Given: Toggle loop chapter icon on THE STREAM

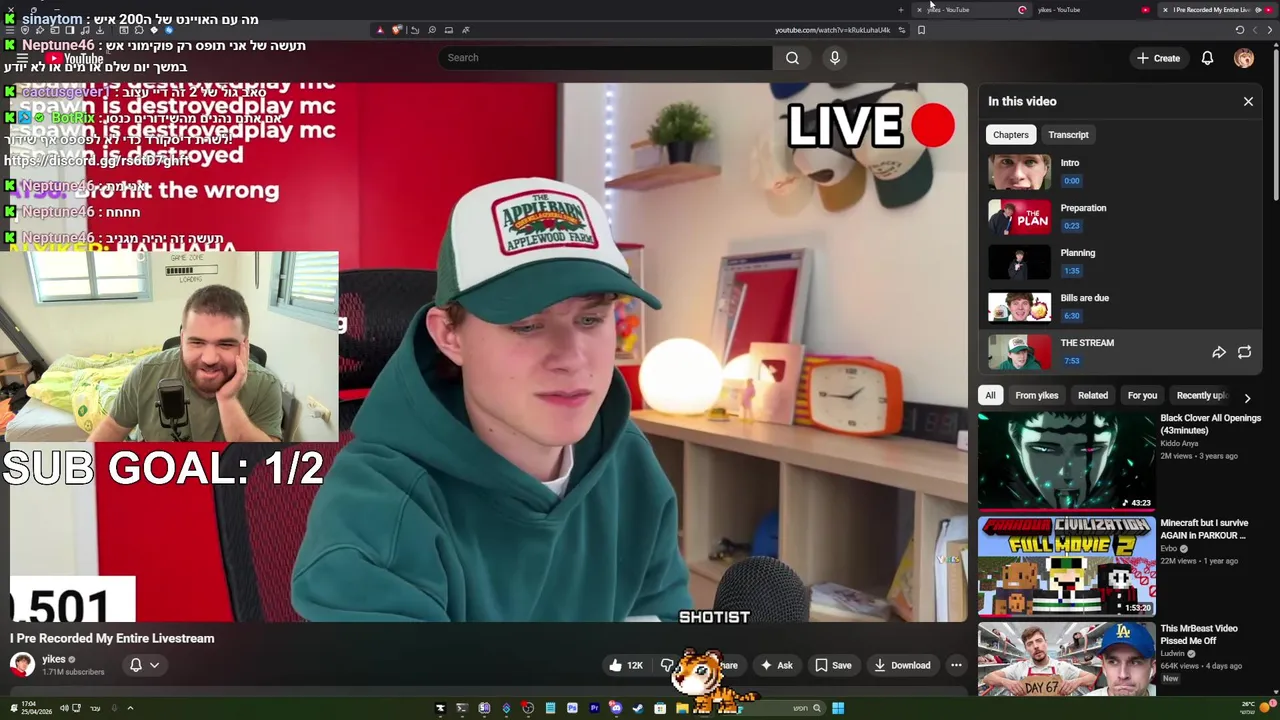Looking at the screenshot, I should (x=1244, y=352).
